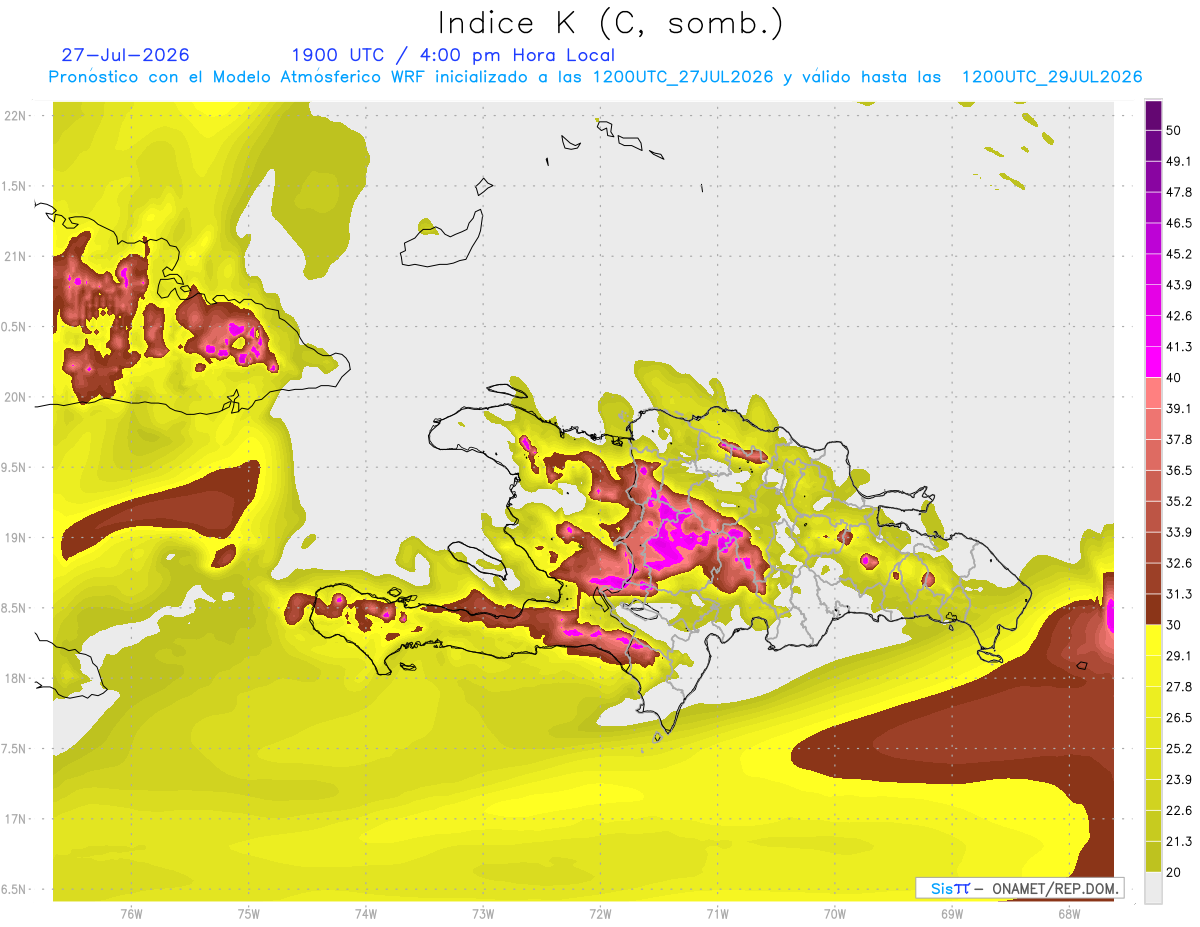Click the salmon 39.1 legend color band
1200x927 pixels.
pos(1153,393)
